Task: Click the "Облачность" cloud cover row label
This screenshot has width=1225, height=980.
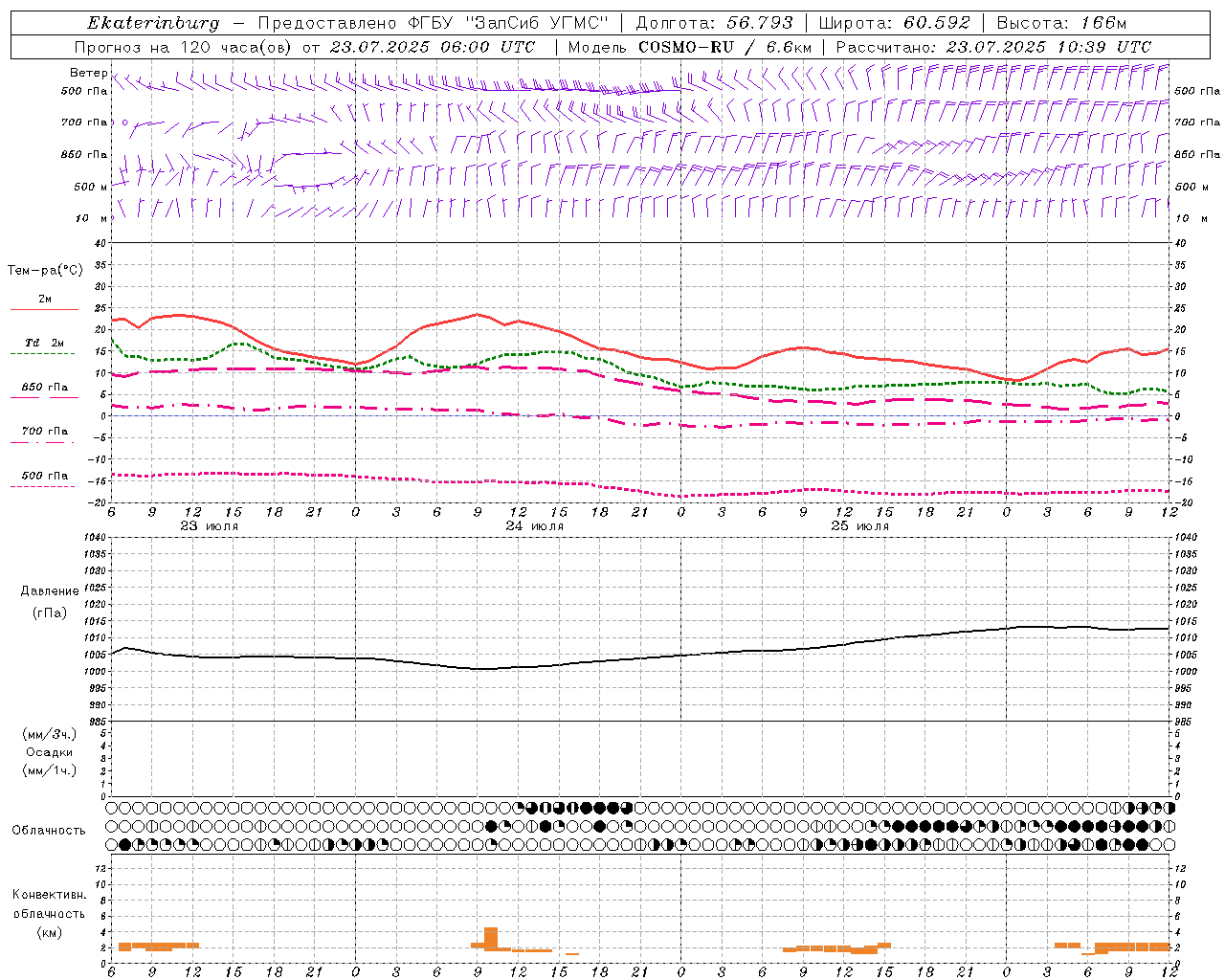Action: (49, 831)
